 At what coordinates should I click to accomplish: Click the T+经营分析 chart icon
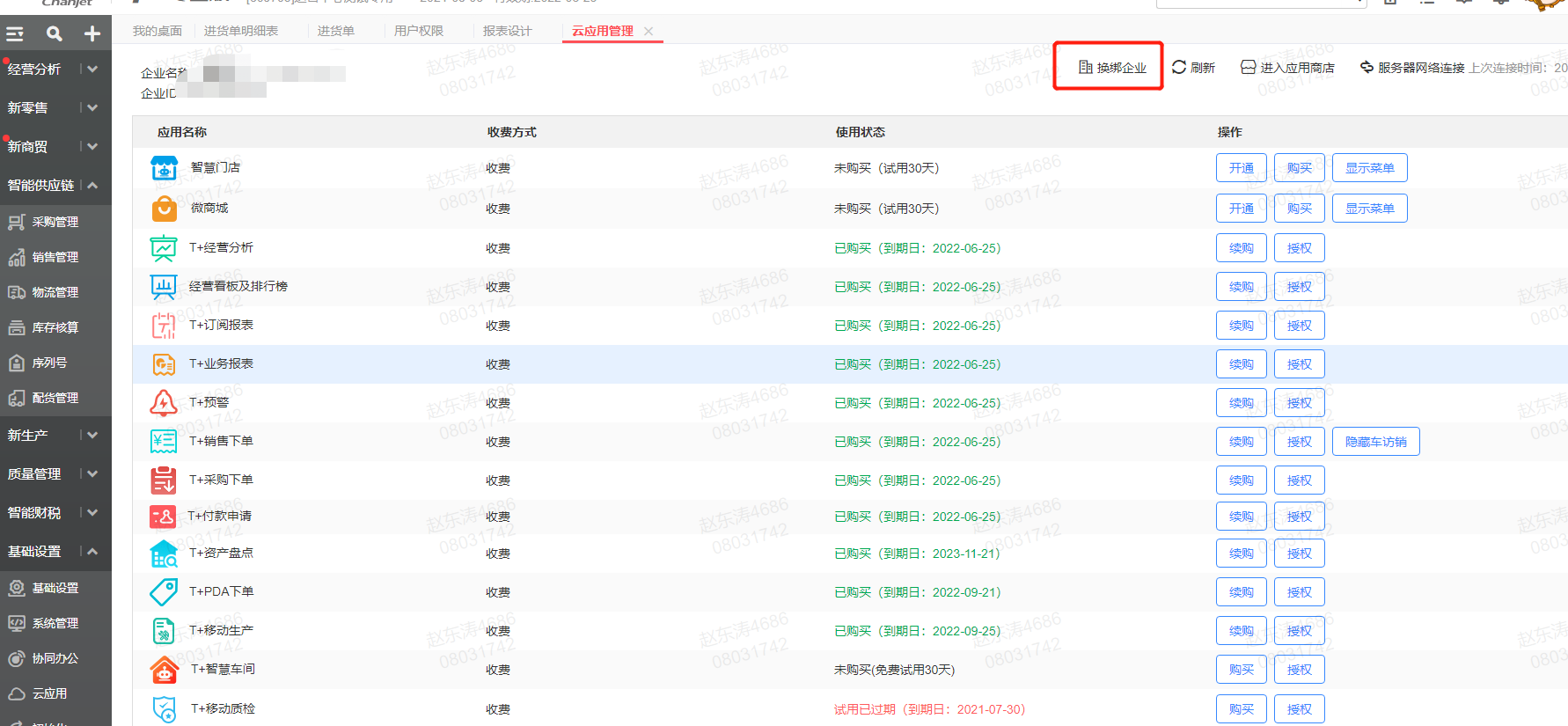pyautogui.click(x=164, y=248)
